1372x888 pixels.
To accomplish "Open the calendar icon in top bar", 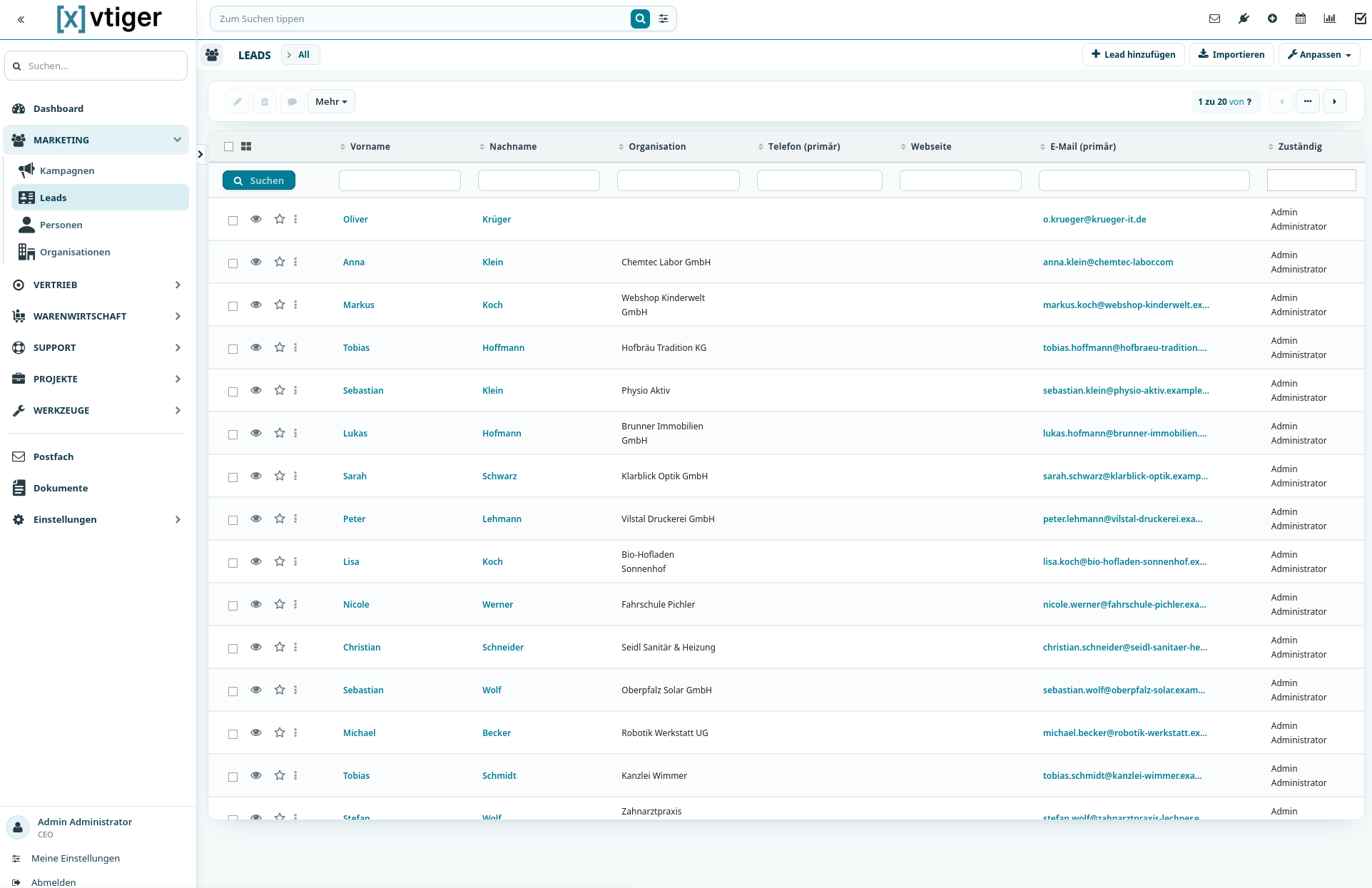I will tap(1301, 19).
